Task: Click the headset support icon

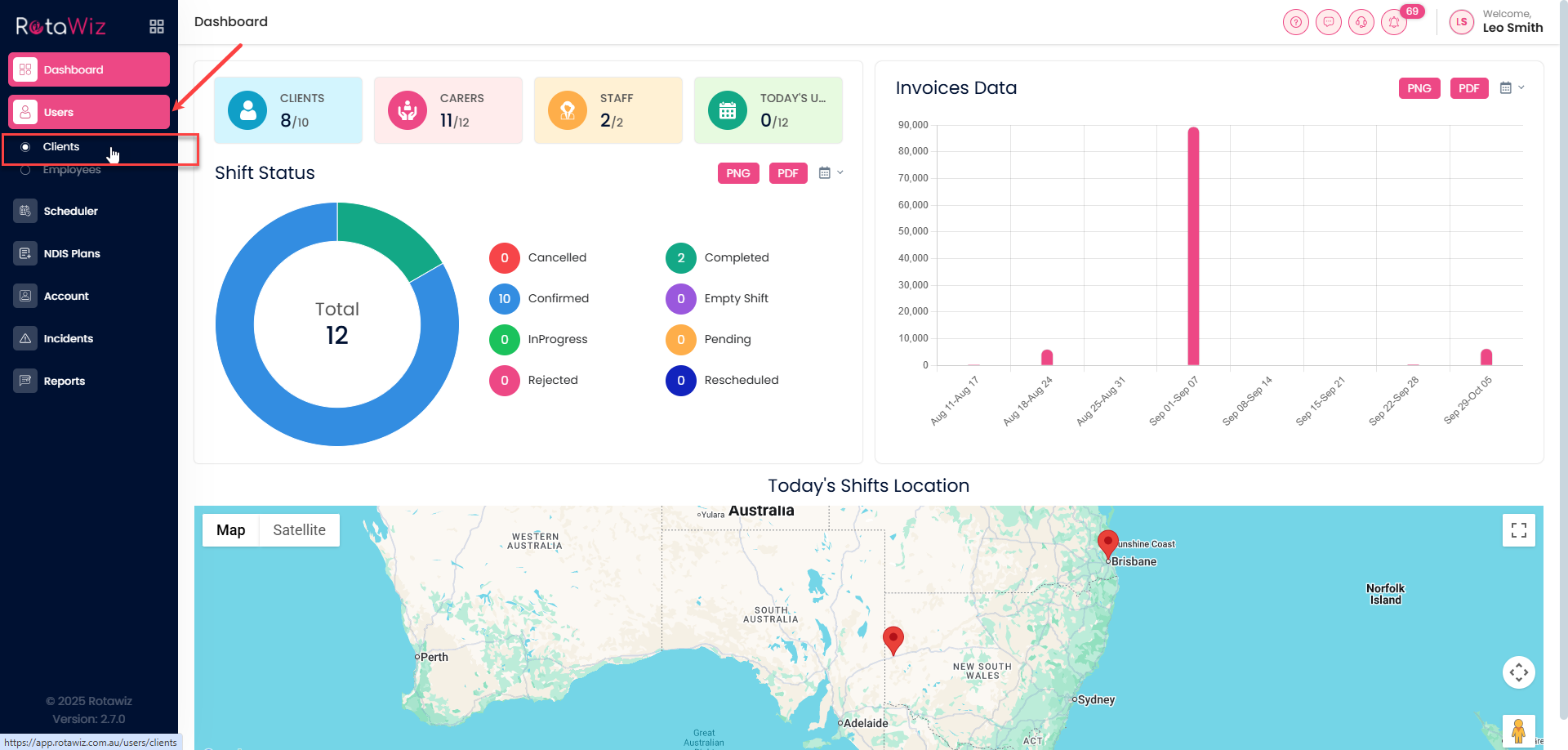Action: point(1361,22)
